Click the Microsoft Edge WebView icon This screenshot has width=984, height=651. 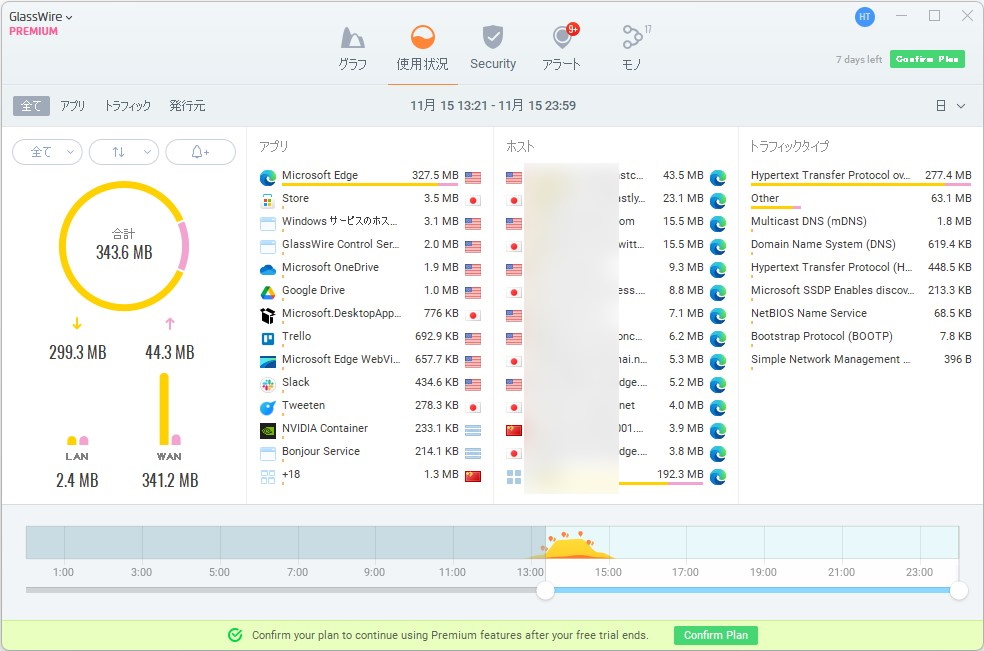click(268, 362)
